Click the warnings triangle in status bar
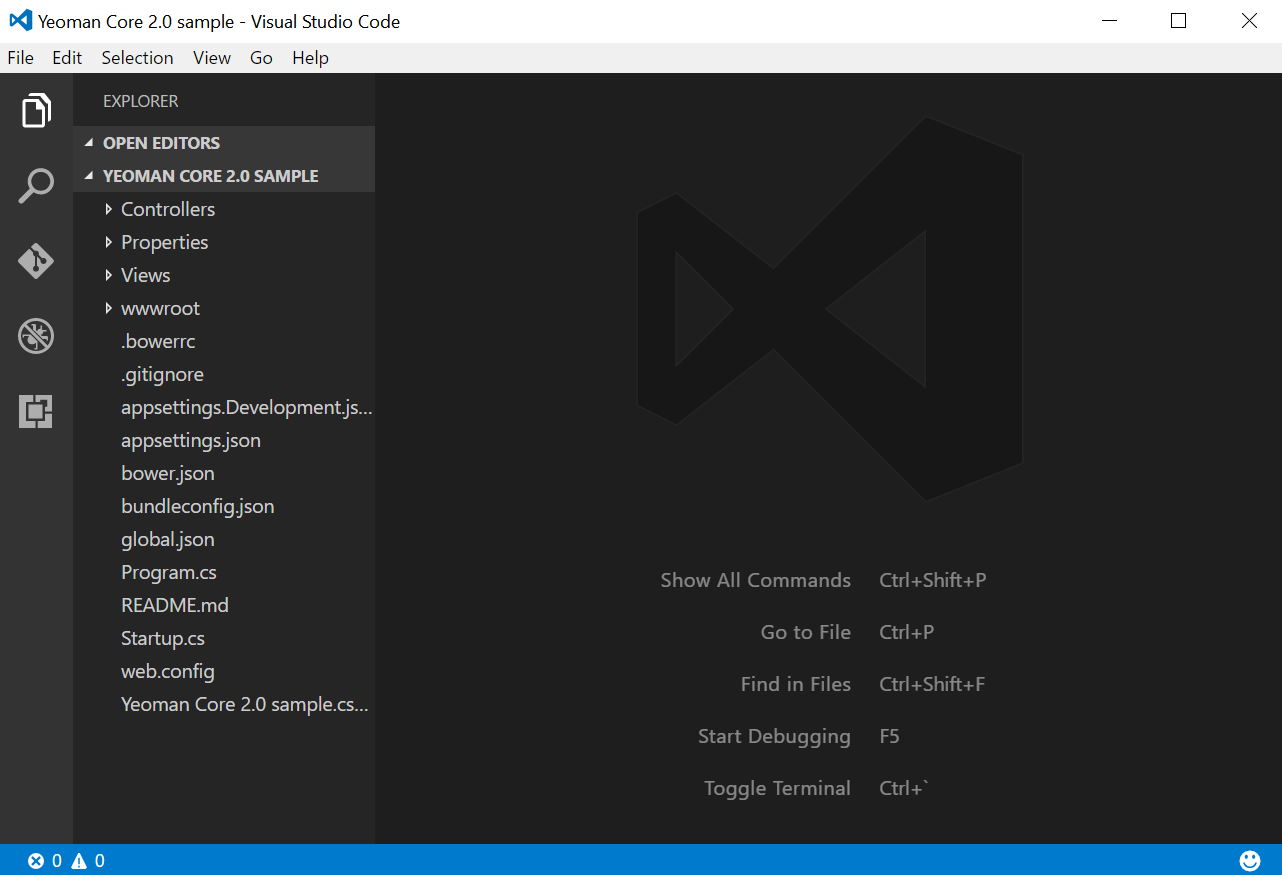Viewport: 1282px width, 875px height. (78, 861)
